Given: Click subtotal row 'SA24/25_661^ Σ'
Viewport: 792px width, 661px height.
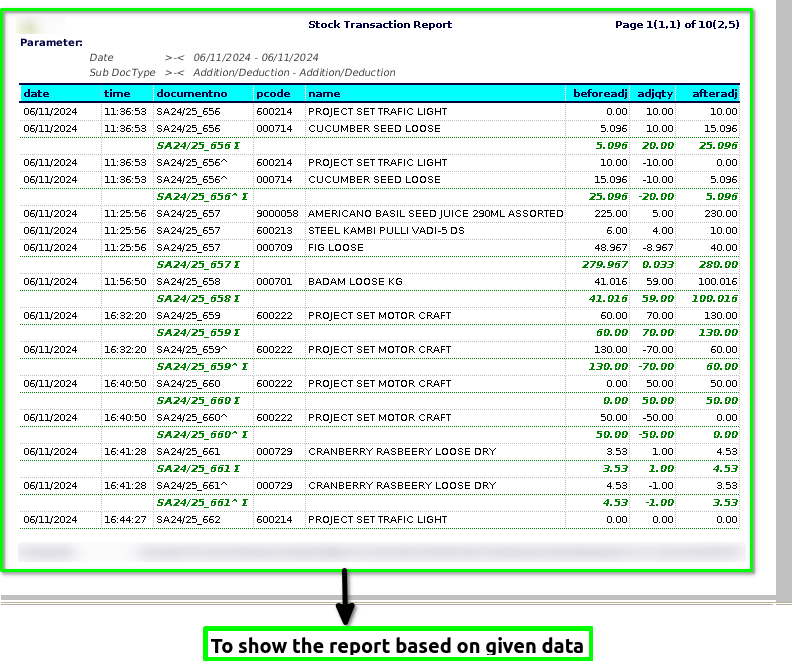Looking at the screenshot, I should [379, 502].
